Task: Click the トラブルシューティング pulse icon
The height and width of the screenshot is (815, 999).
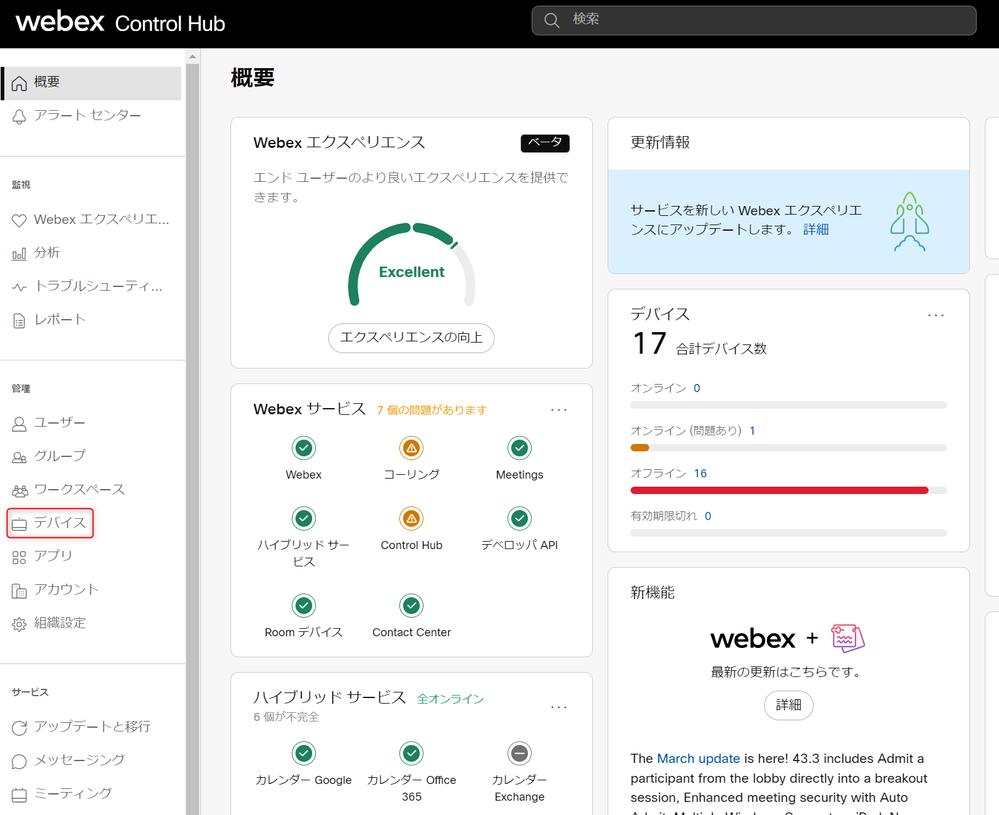Action: pyautogui.click(x=19, y=287)
